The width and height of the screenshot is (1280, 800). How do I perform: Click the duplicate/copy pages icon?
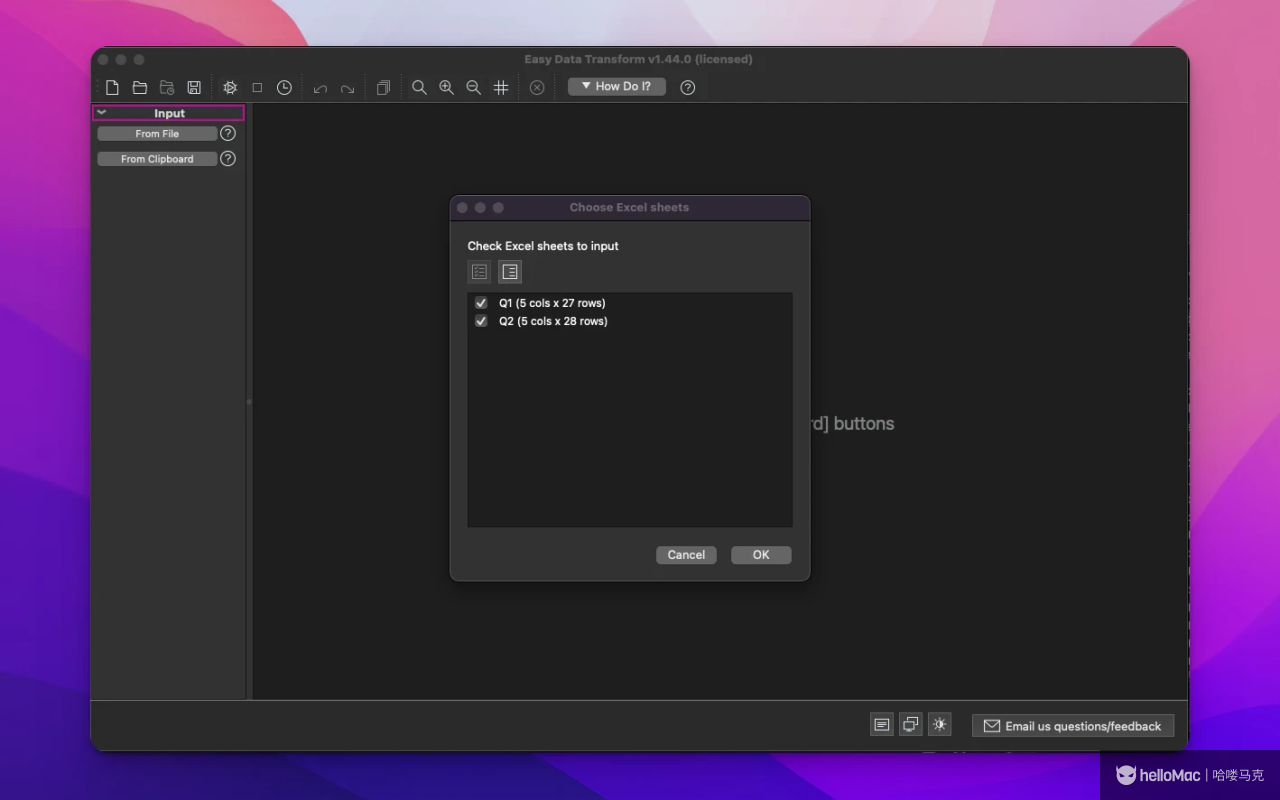pyautogui.click(x=383, y=88)
